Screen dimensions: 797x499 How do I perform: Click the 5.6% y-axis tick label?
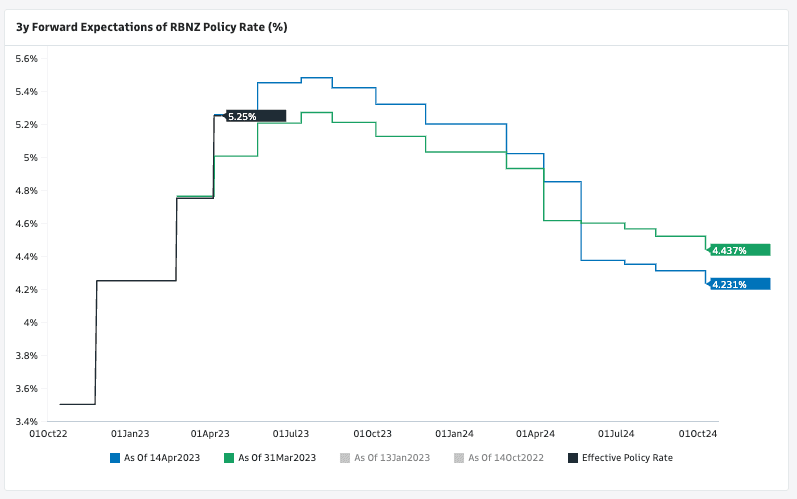click(x=25, y=59)
